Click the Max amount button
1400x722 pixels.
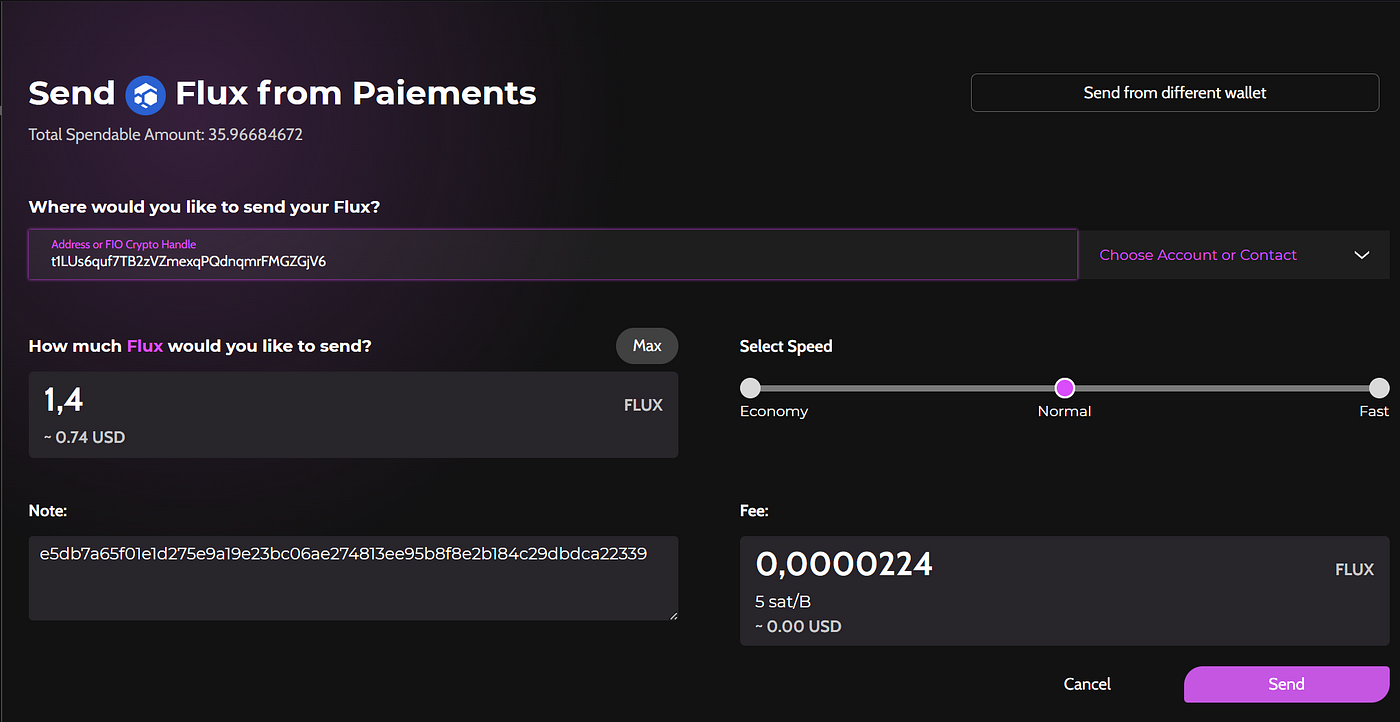pyautogui.click(x=647, y=345)
